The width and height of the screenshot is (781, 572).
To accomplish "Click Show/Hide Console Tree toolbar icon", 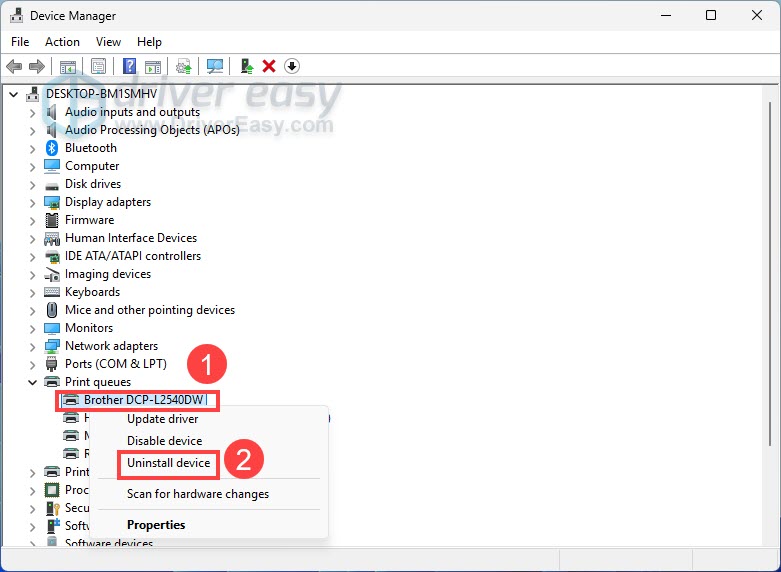I will (x=68, y=66).
